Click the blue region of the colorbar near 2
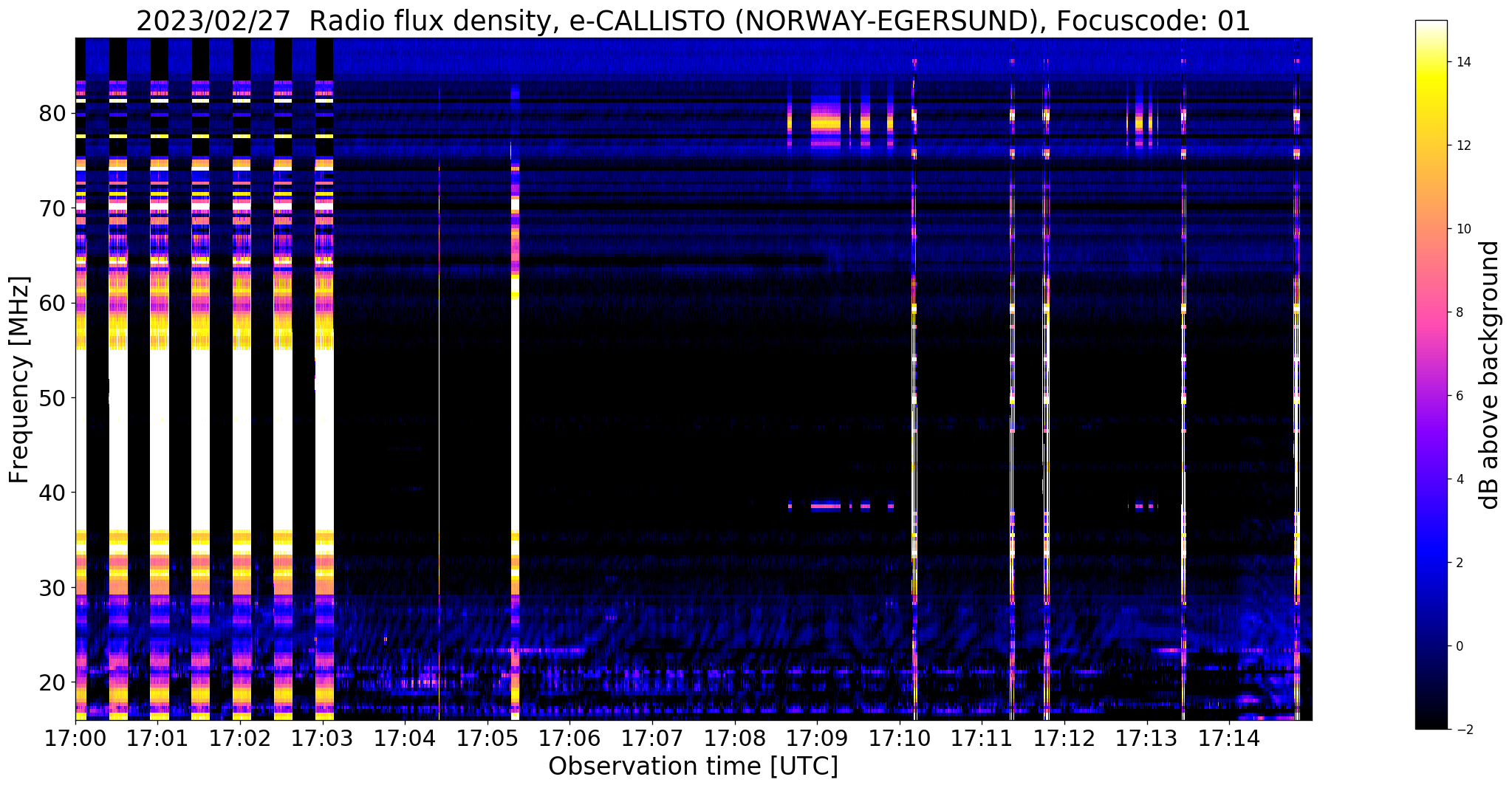 [1431, 563]
